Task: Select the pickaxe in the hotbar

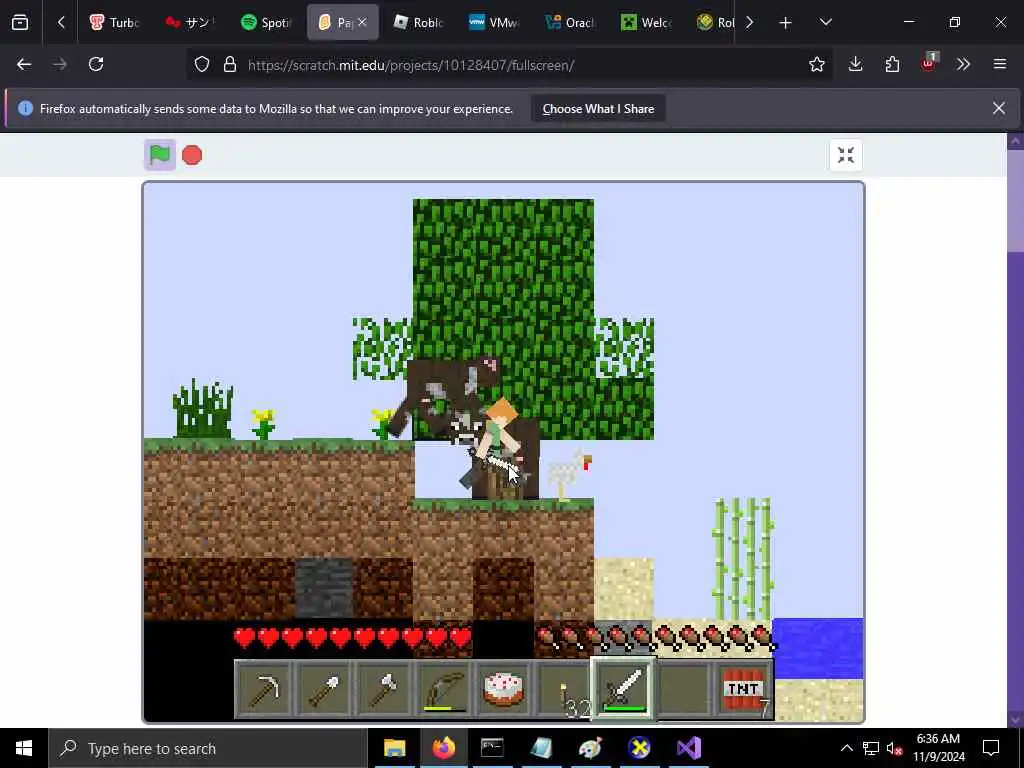Action: coord(264,689)
